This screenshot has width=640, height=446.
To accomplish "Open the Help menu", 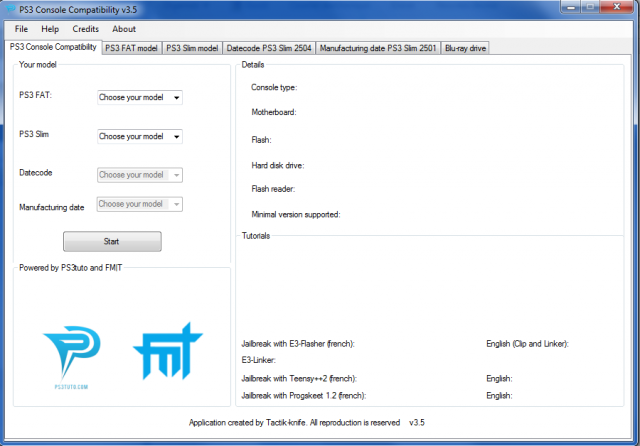I will pyautogui.click(x=50, y=29).
